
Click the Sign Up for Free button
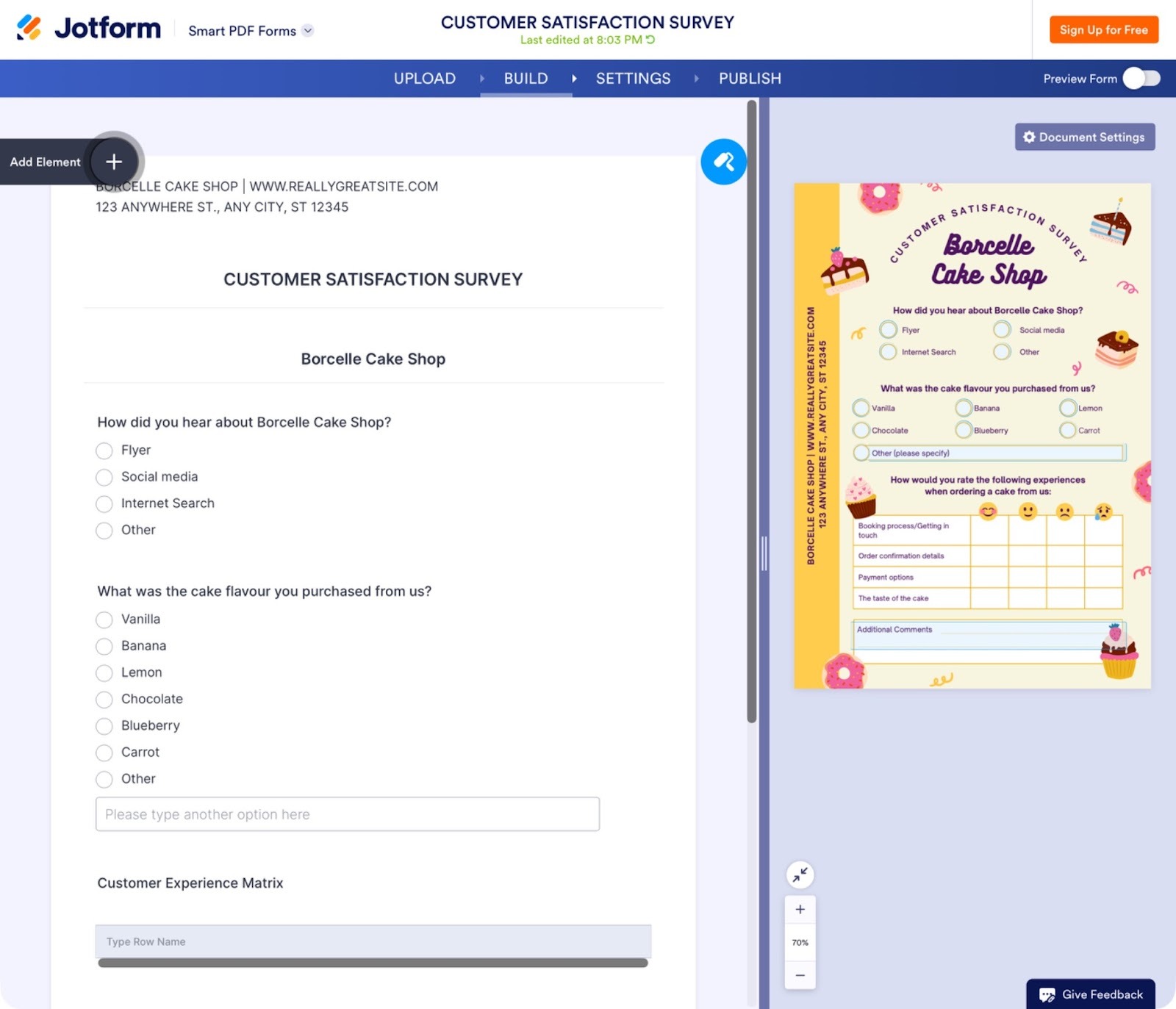pos(1103,30)
